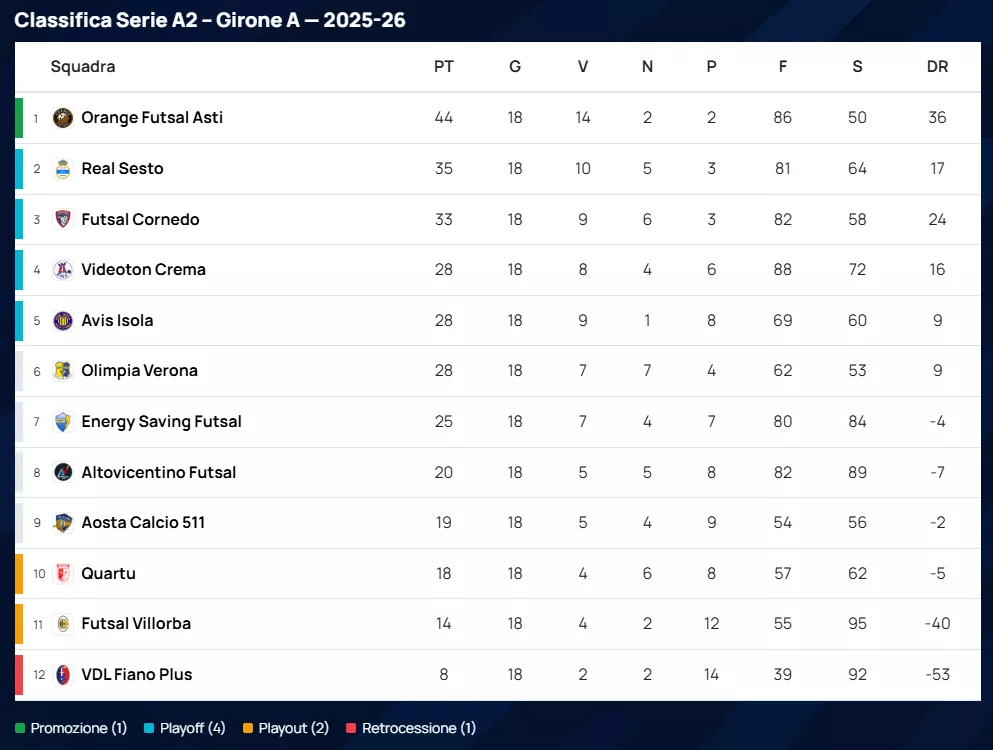Click the Videoton Crema team badge
Image resolution: width=993 pixels, height=750 pixels.
coord(63,270)
